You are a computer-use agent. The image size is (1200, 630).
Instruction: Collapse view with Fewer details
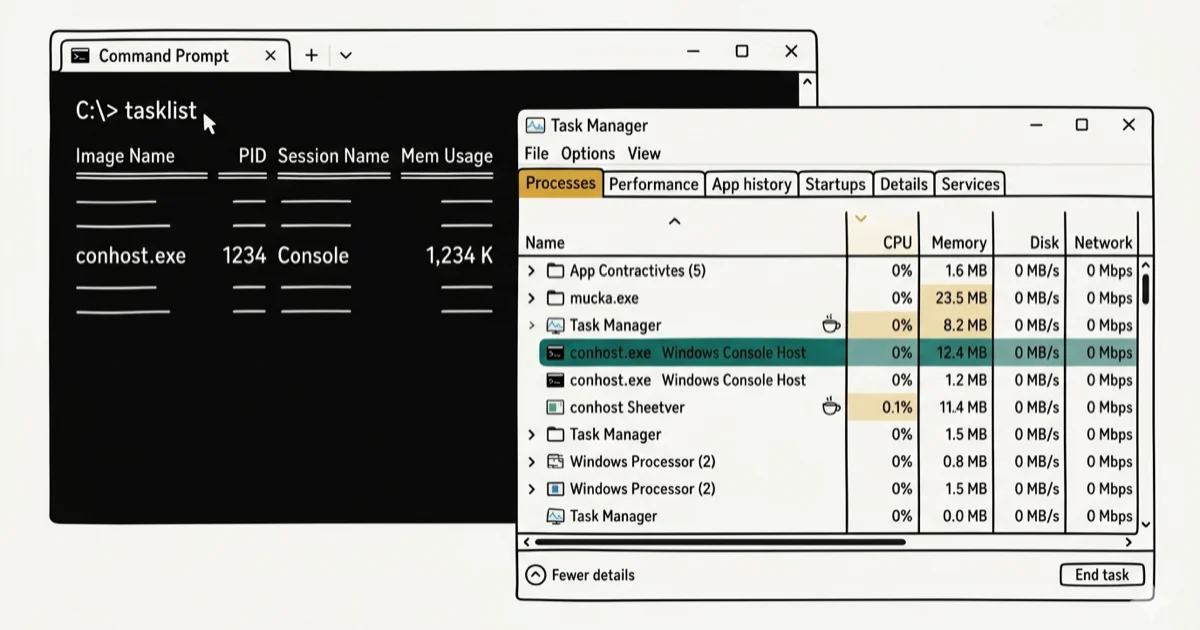tap(580, 575)
